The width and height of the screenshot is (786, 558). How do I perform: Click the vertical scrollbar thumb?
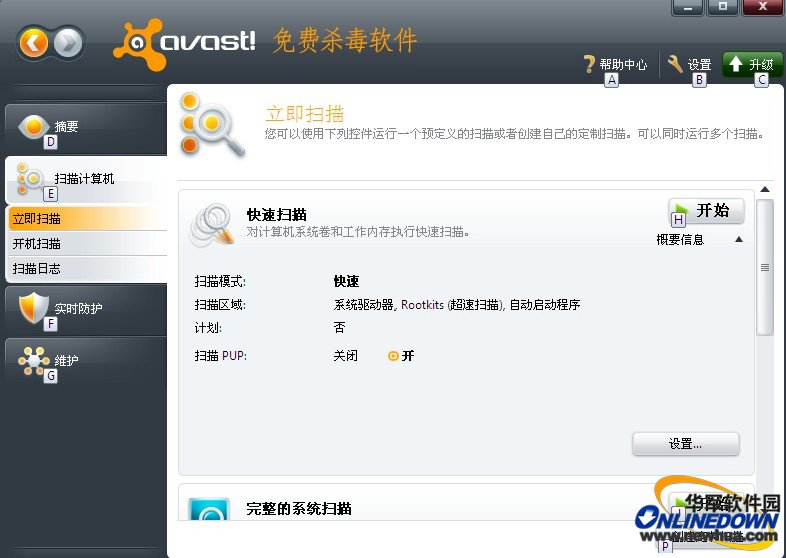pos(765,267)
